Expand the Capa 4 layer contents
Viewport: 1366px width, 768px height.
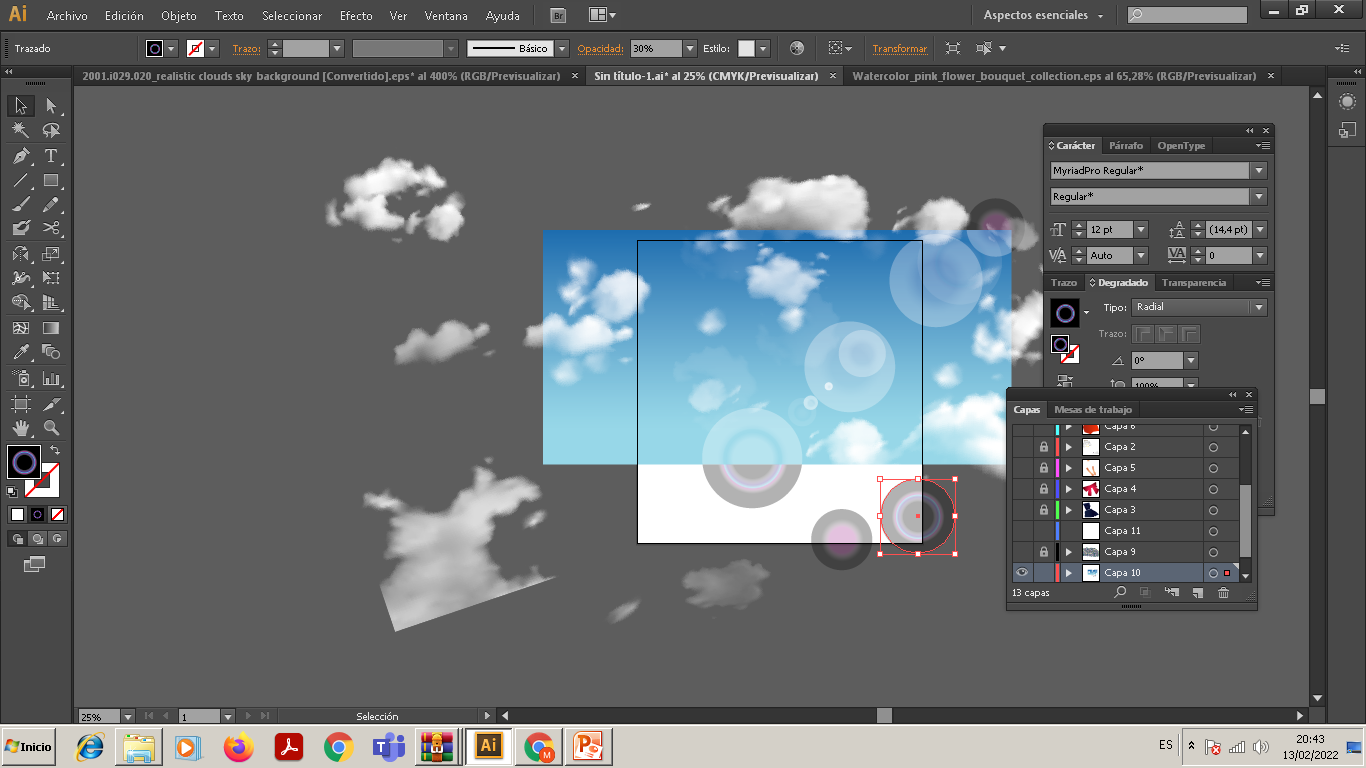click(x=1069, y=489)
